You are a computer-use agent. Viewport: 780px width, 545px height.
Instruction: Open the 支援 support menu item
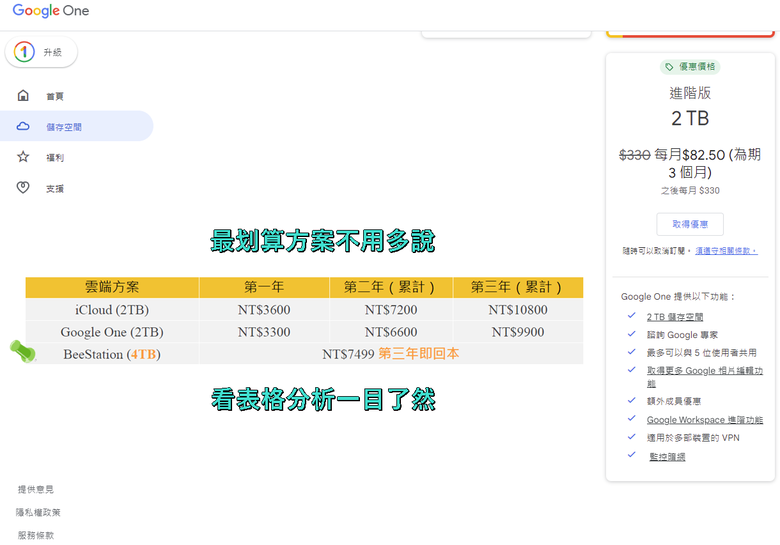pos(55,188)
